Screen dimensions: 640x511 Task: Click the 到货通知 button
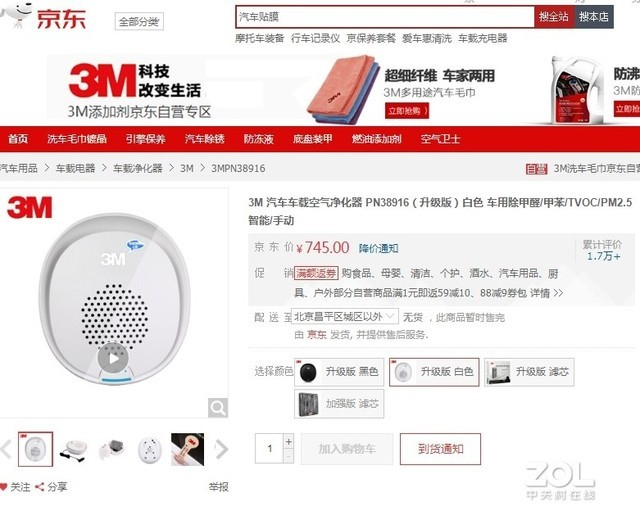click(440, 449)
